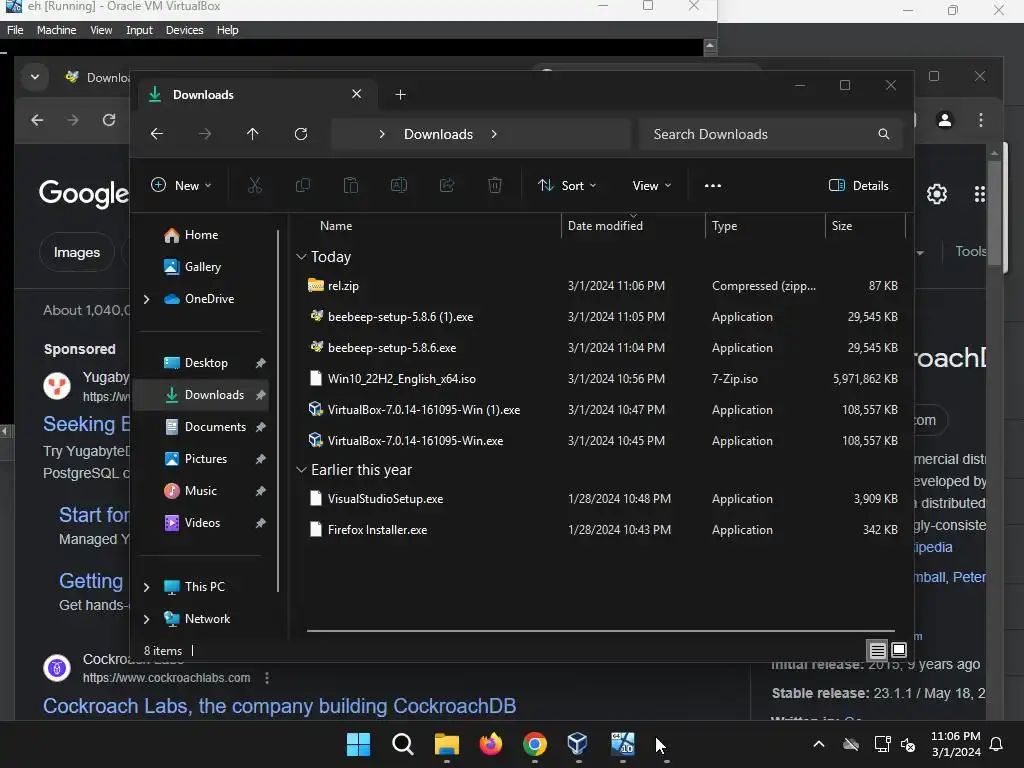Open the New dropdown menu
This screenshot has height=768, width=1024.
181,185
